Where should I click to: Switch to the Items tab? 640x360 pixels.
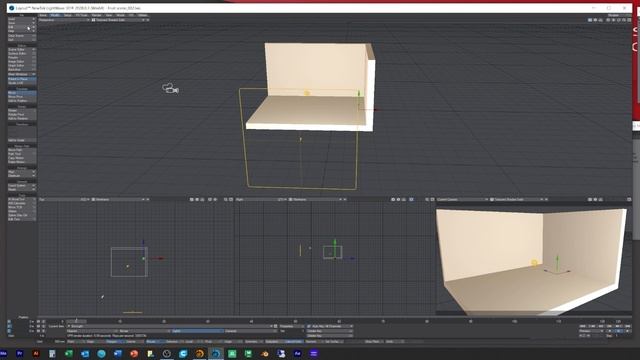43,15
